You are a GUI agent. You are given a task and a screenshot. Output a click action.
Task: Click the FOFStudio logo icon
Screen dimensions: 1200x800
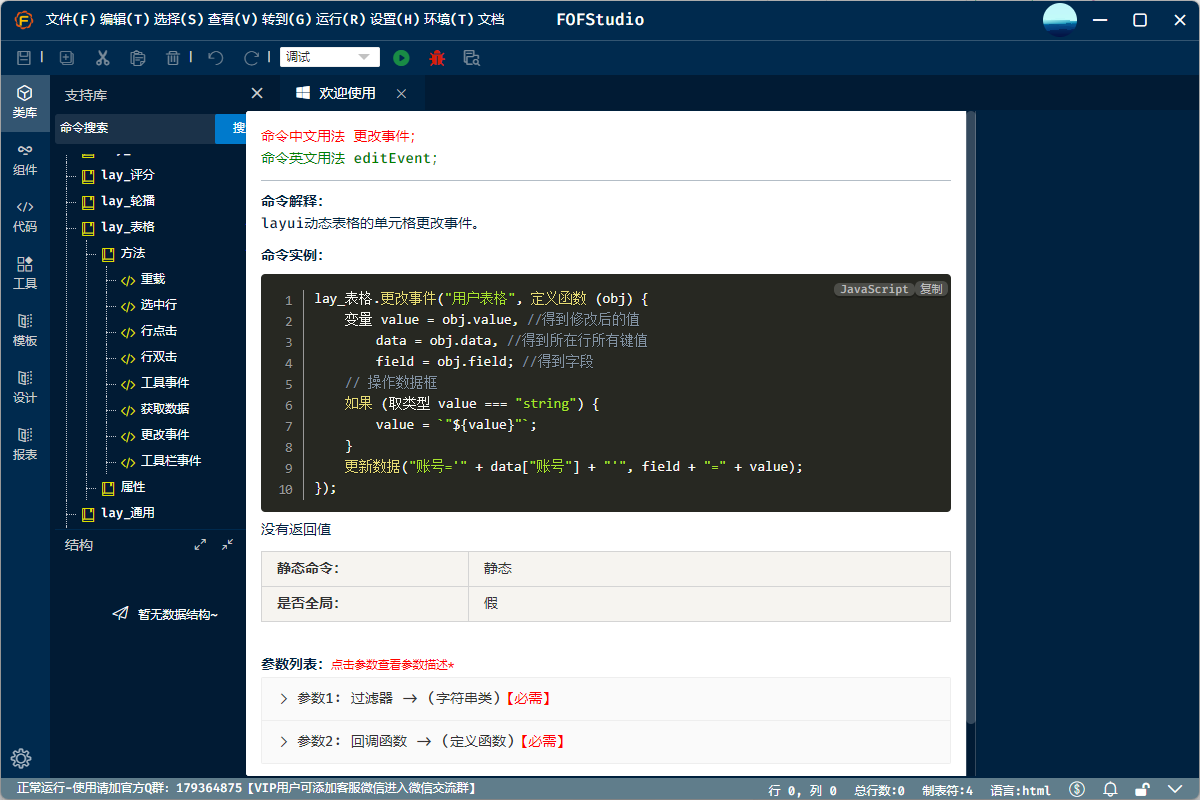pos(23,20)
